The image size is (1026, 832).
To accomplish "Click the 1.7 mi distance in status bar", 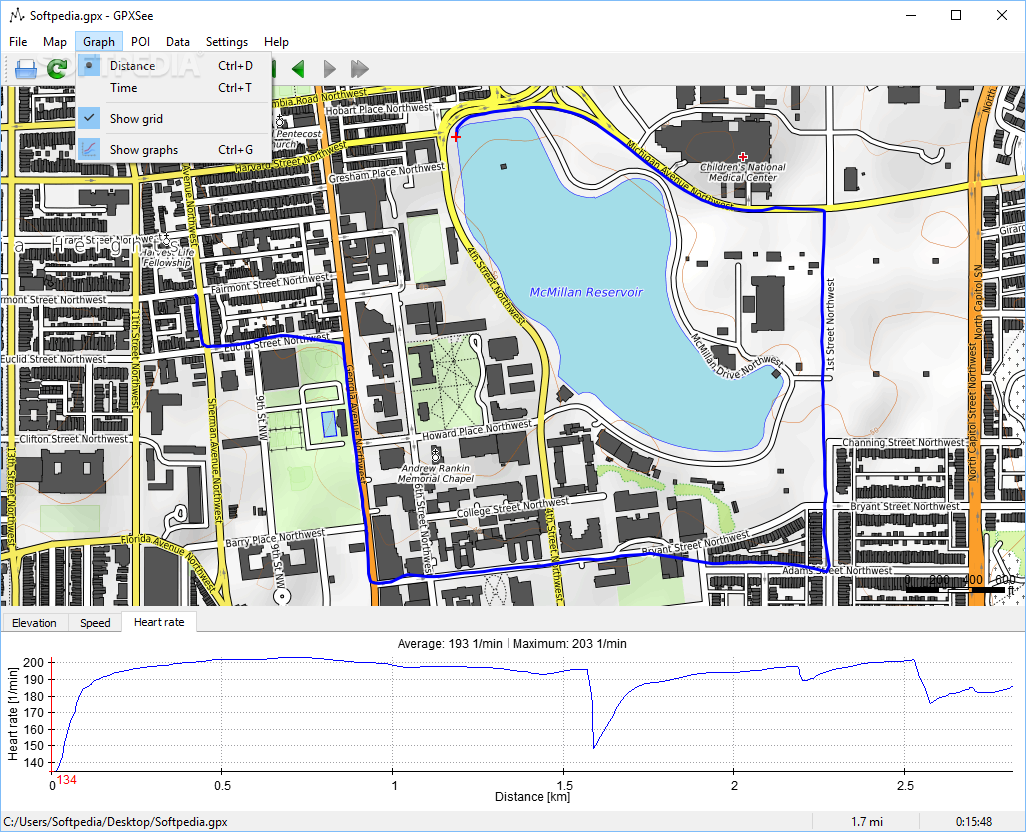I will point(867,822).
